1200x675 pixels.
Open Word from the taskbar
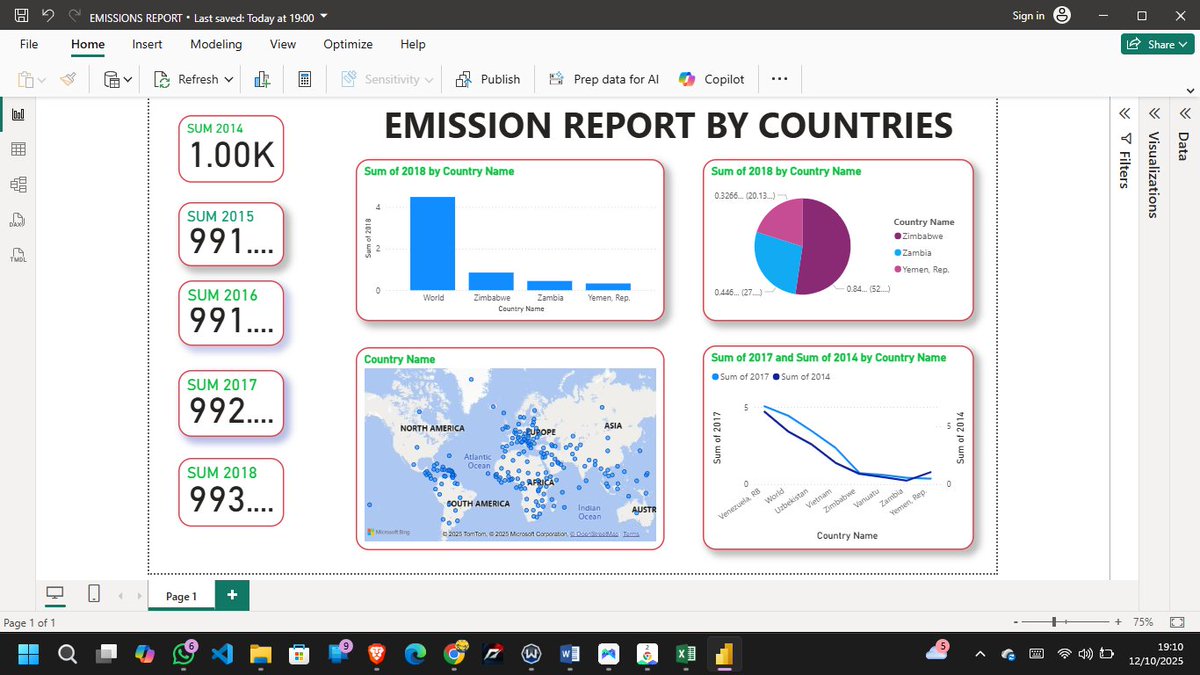[x=570, y=654]
